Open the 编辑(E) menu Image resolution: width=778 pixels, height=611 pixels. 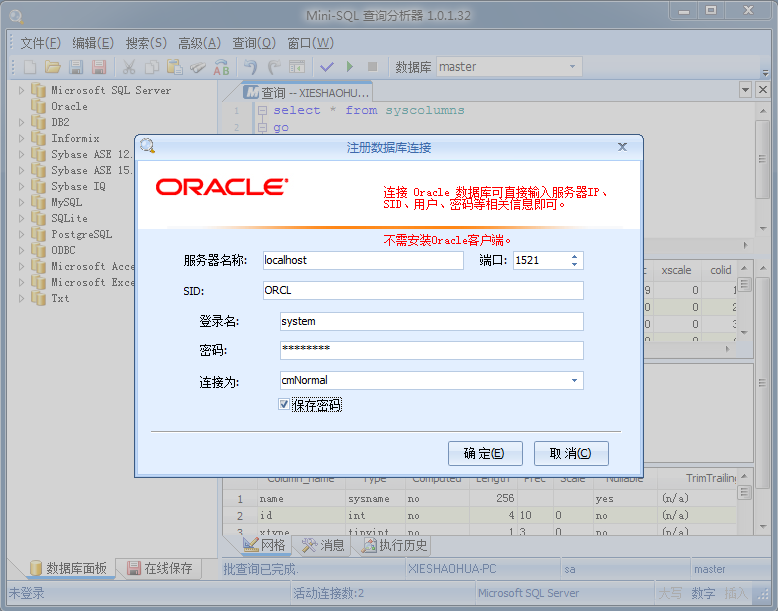pos(93,43)
